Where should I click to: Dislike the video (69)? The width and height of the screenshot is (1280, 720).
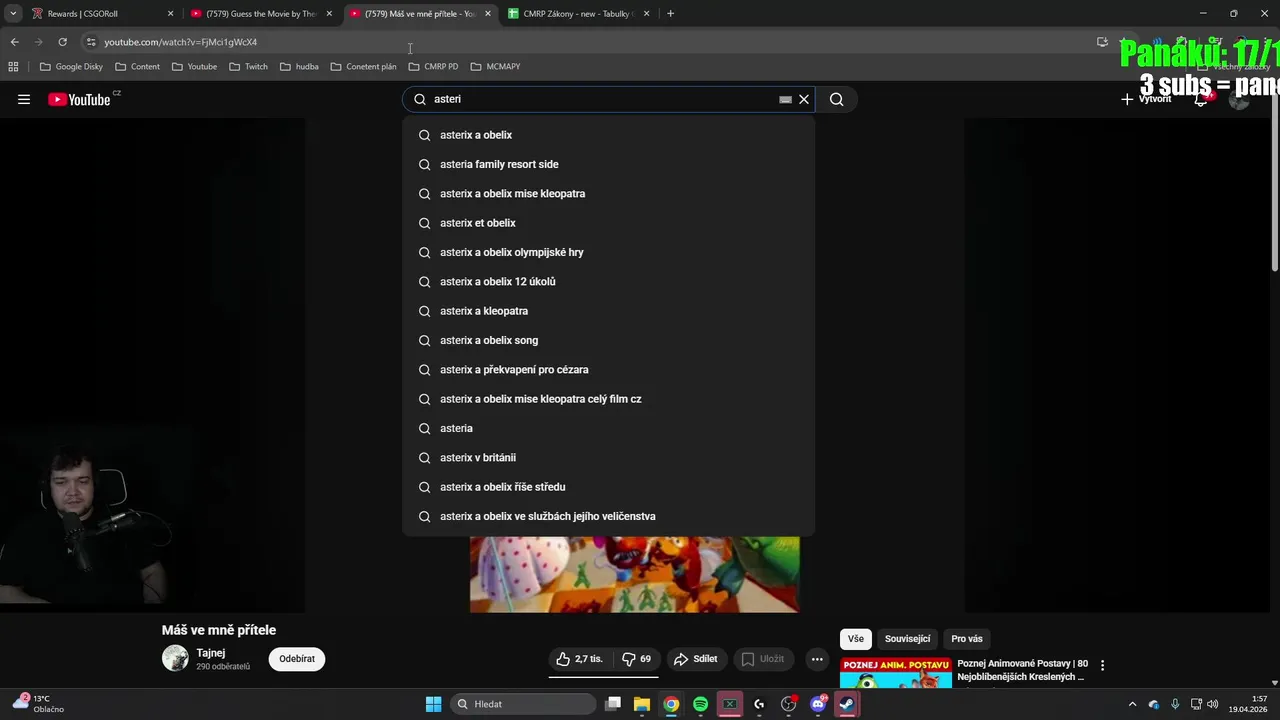(x=636, y=659)
